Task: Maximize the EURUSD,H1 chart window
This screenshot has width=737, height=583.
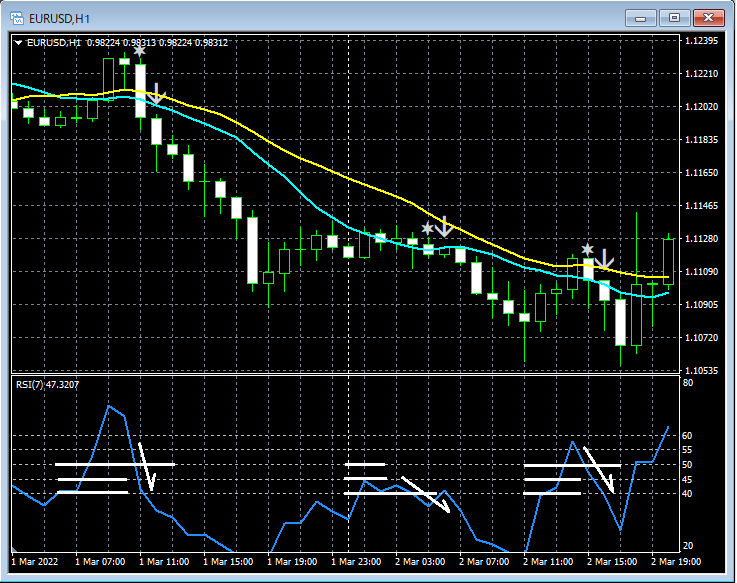Action: tap(674, 18)
